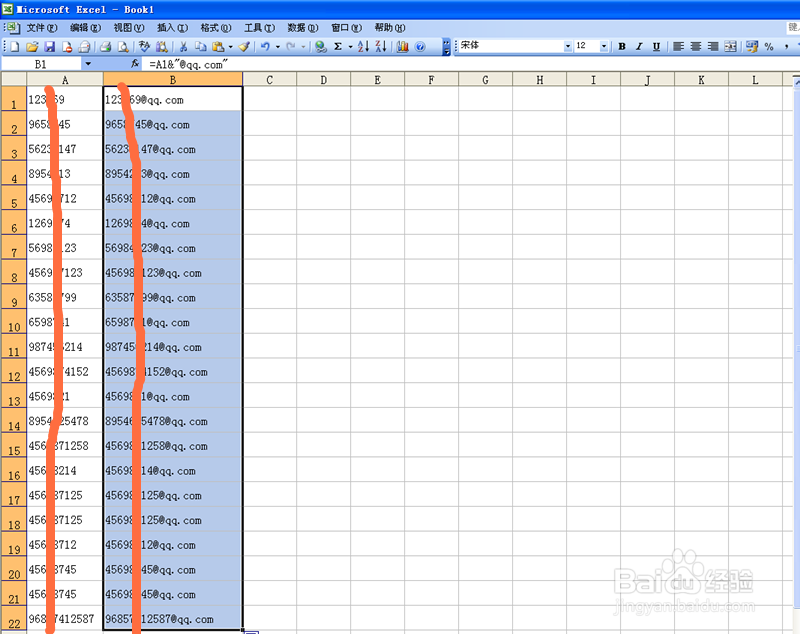The image size is (800, 634).
Task: Toggle left text alignment
Action: 678,46
